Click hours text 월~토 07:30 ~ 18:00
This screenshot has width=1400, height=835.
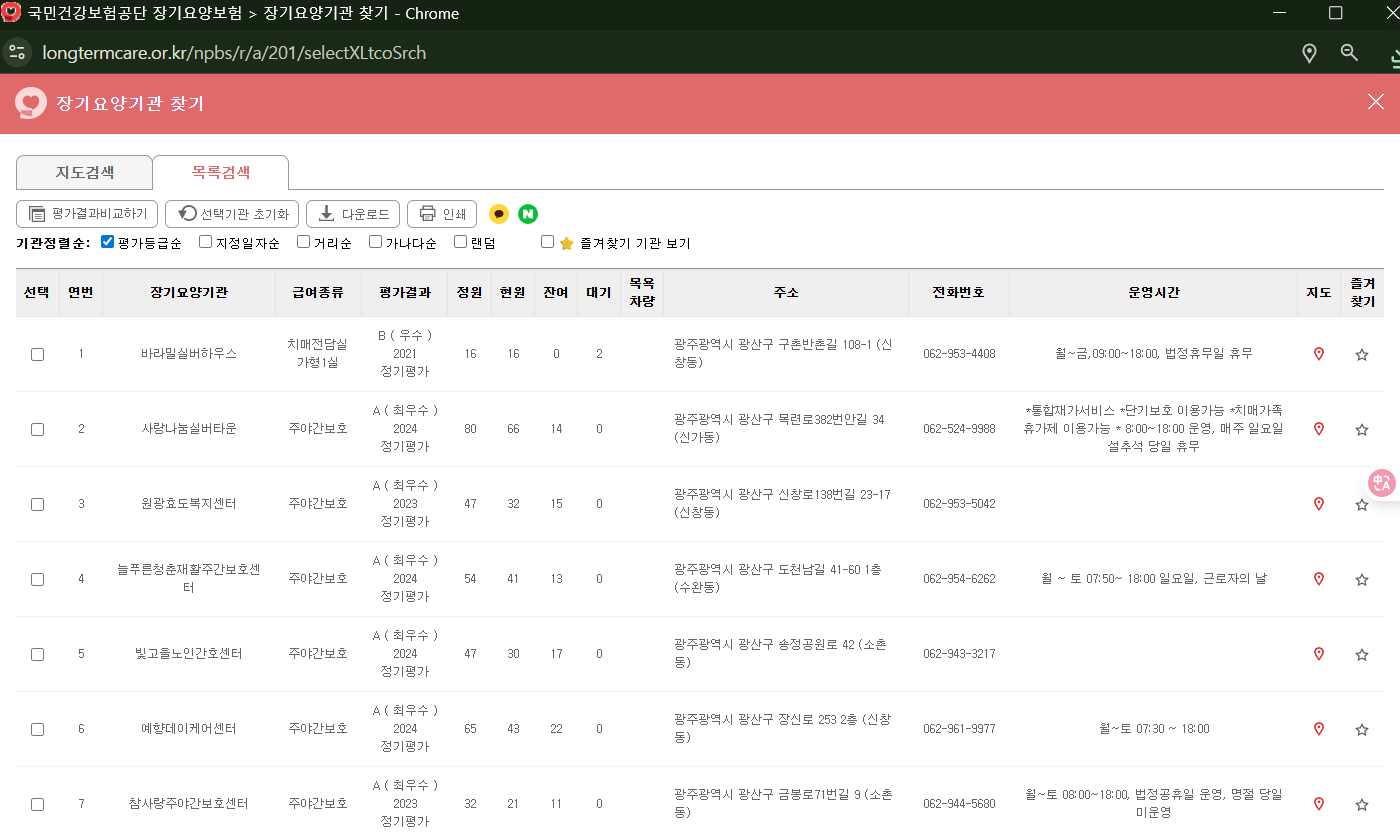coord(1154,729)
